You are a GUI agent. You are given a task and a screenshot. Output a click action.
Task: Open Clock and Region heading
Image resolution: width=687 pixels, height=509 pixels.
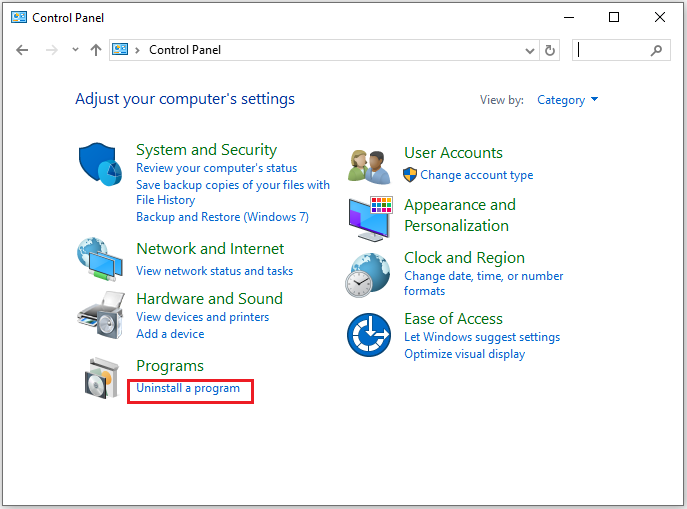tap(464, 258)
